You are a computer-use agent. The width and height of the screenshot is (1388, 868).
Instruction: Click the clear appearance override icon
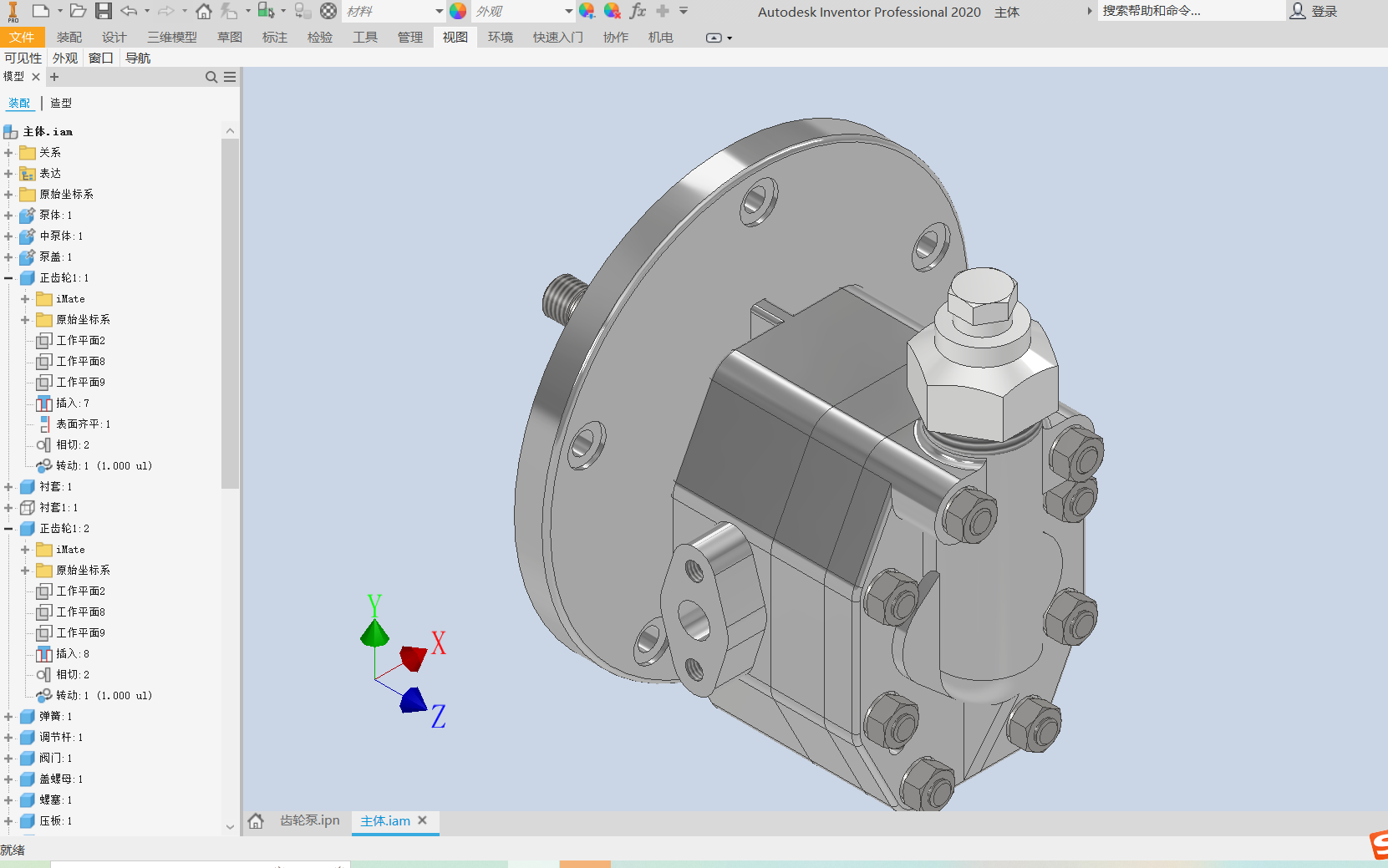pos(612,11)
